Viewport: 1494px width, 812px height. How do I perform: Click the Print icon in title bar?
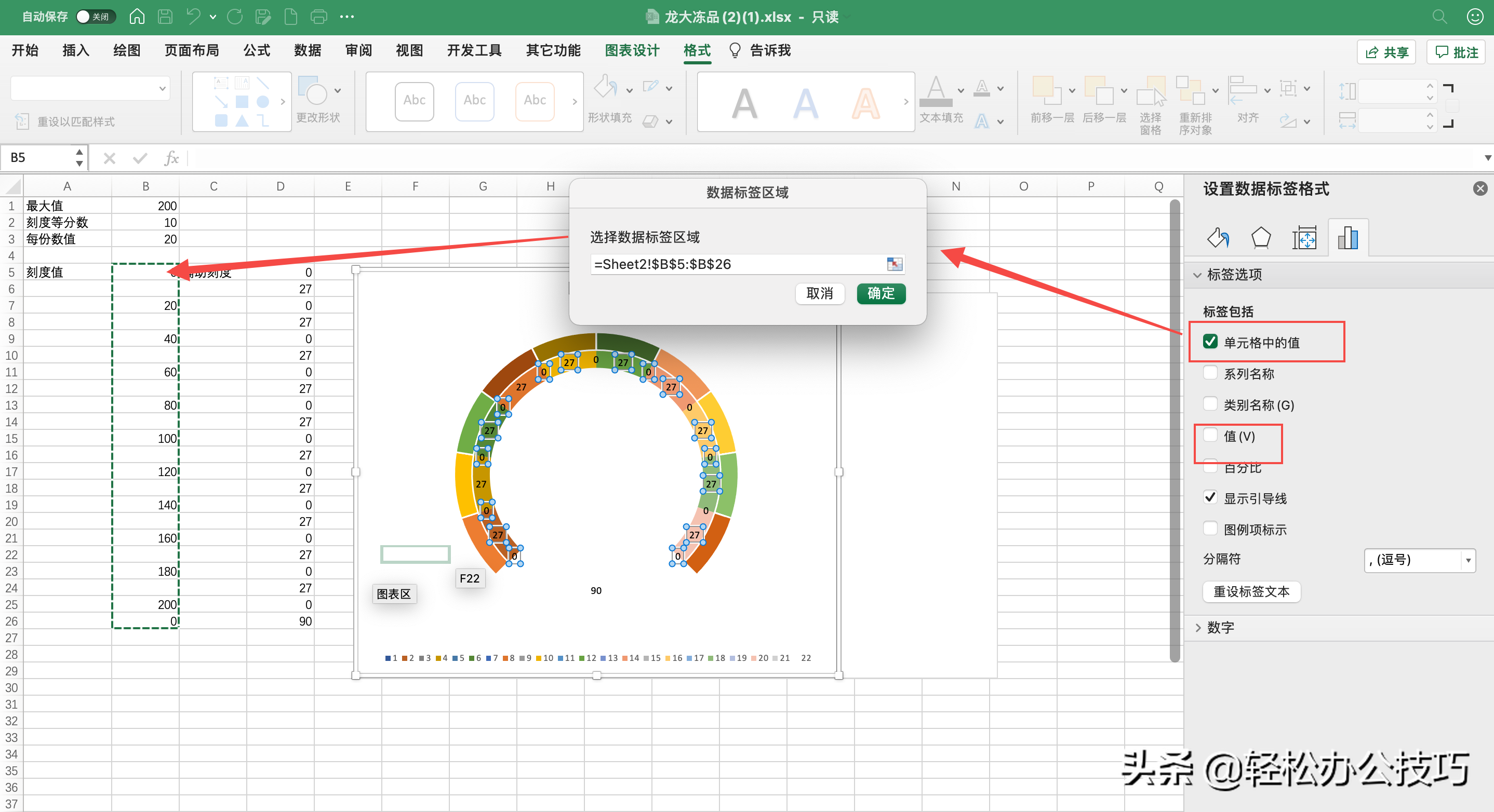[318, 16]
